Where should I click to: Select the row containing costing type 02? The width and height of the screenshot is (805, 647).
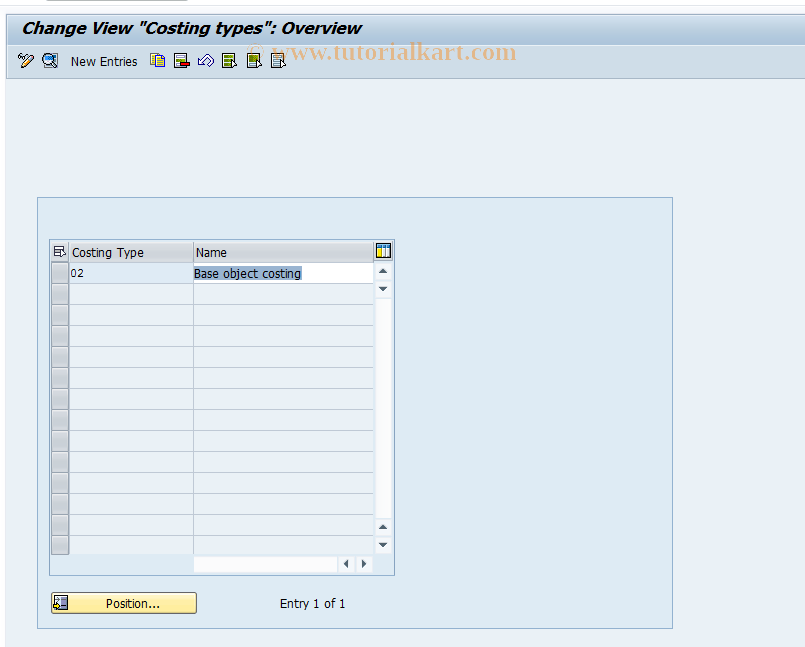[59, 272]
